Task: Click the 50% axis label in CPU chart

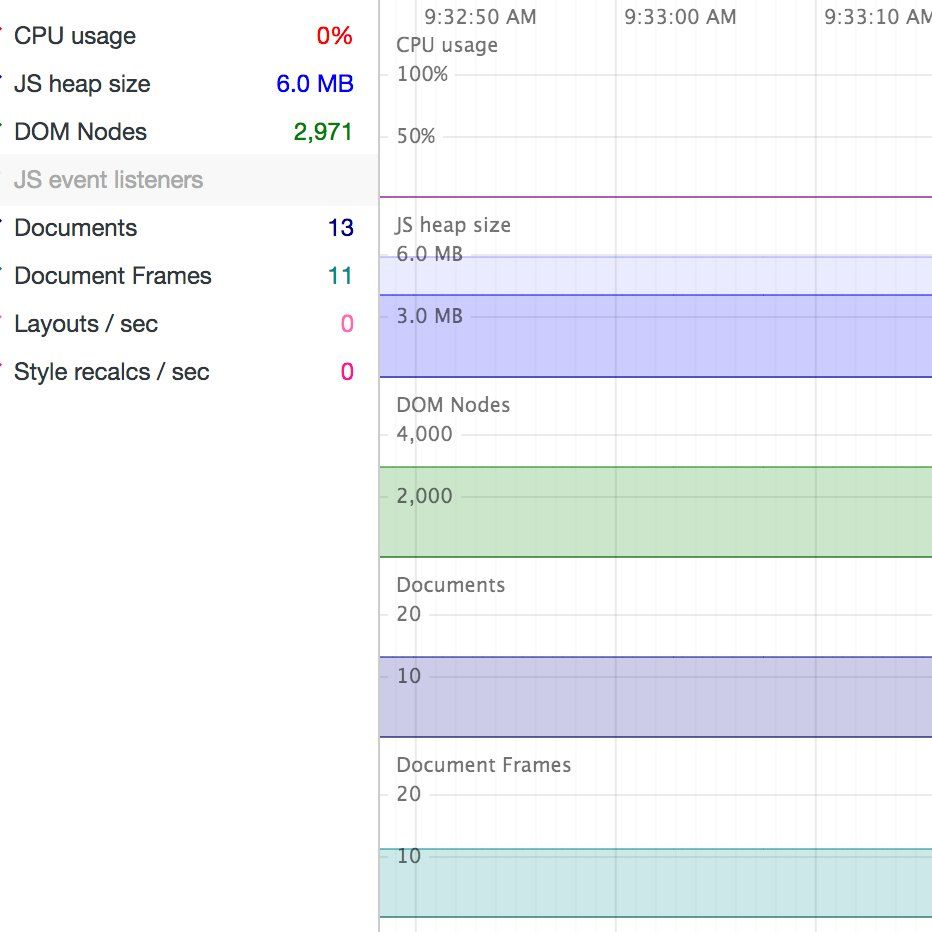Action: [x=416, y=136]
